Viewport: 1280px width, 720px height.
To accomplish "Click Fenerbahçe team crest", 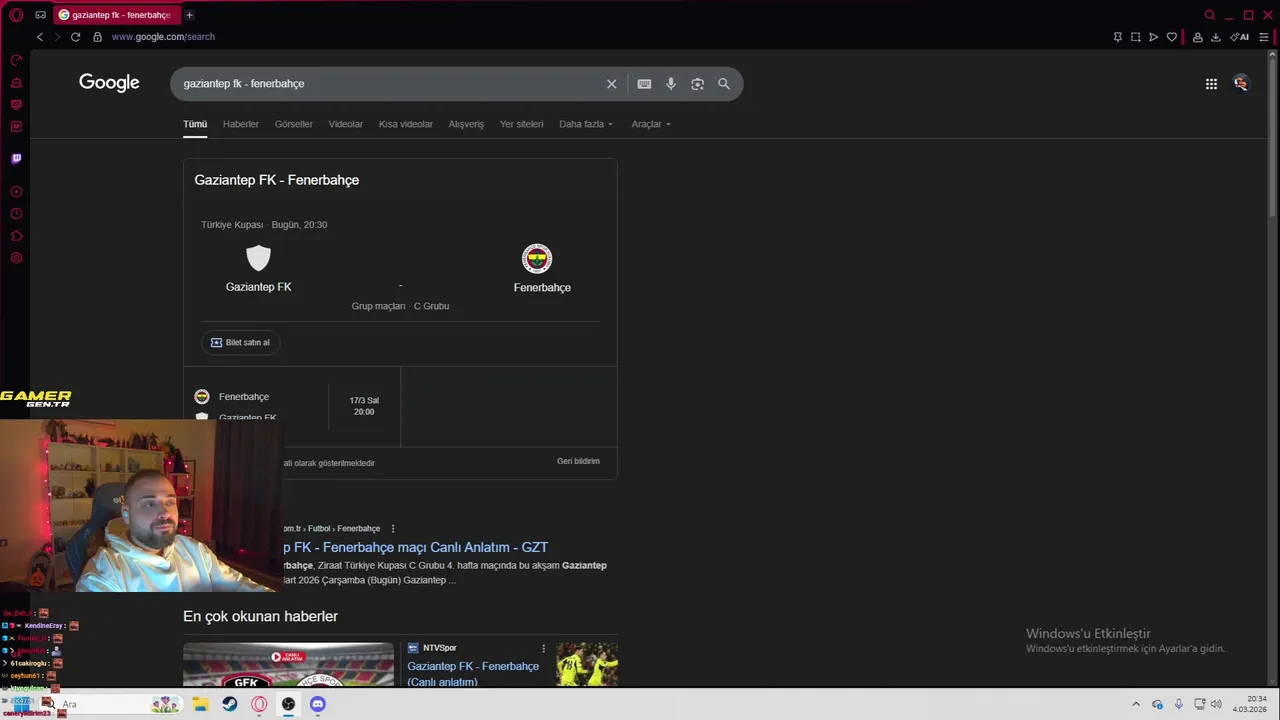I will pyautogui.click(x=537, y=259).
